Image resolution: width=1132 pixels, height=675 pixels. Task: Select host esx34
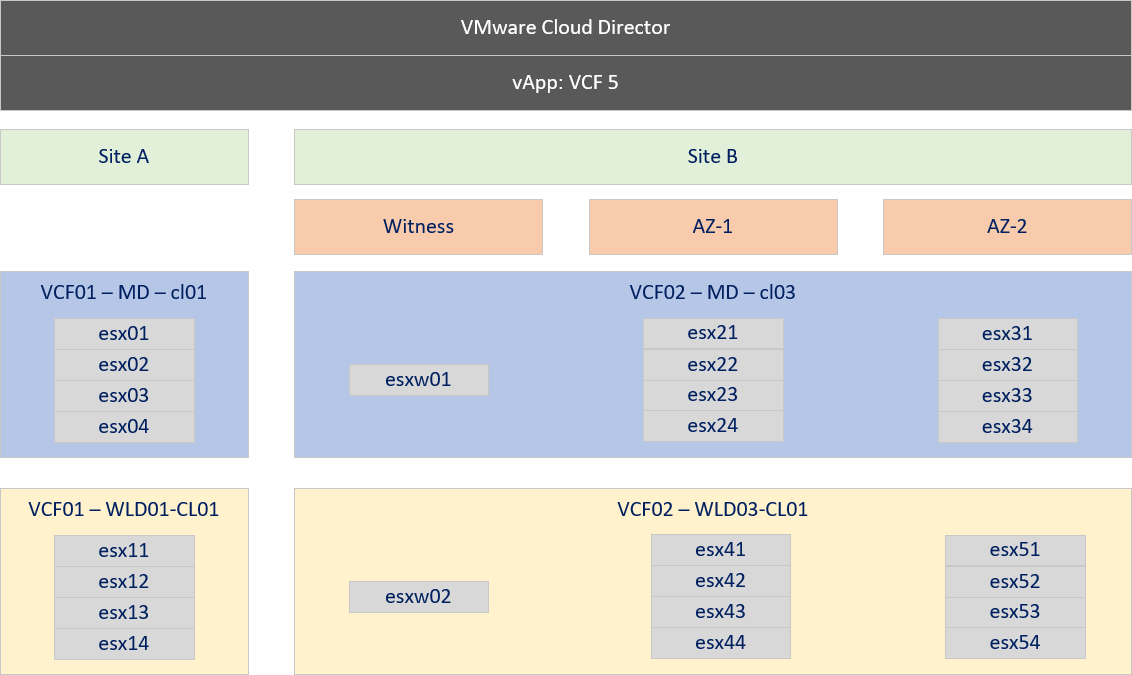[1008, 427]
